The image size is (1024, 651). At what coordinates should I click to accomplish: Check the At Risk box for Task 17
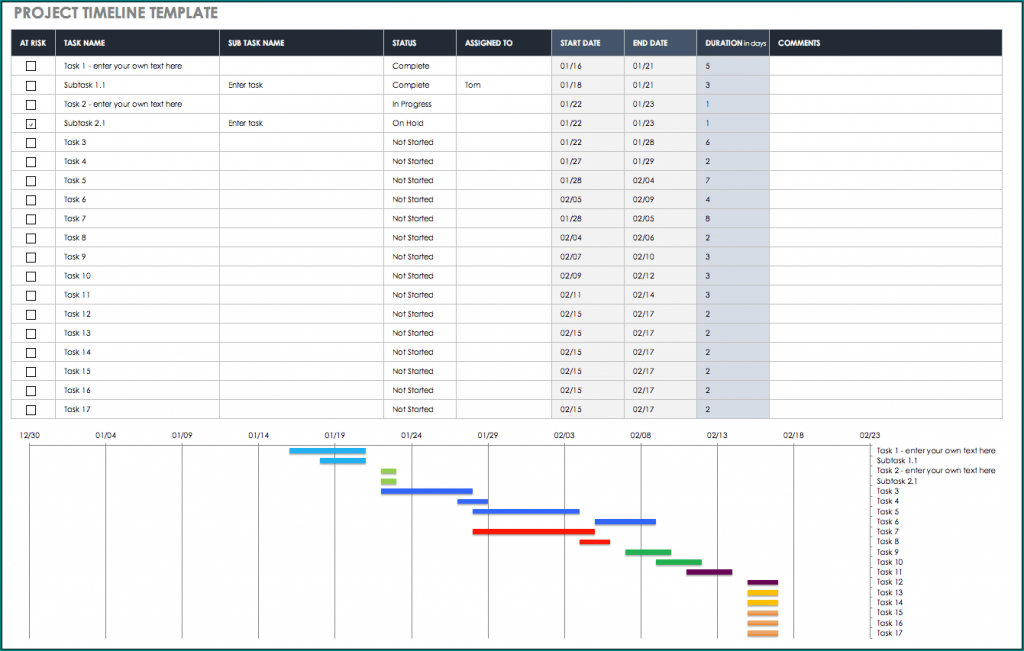[31, 409]
